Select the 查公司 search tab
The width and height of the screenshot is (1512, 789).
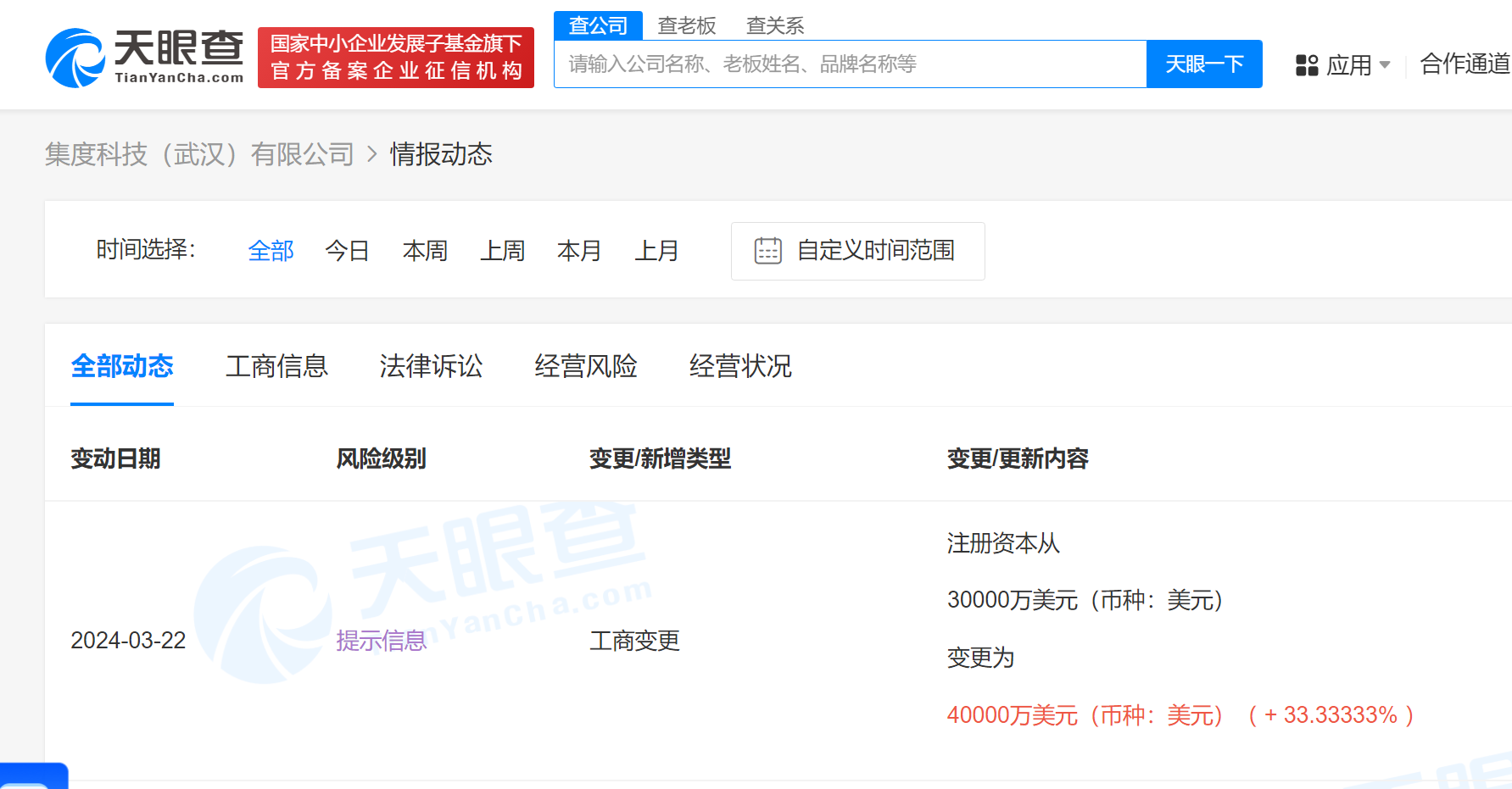598,25
